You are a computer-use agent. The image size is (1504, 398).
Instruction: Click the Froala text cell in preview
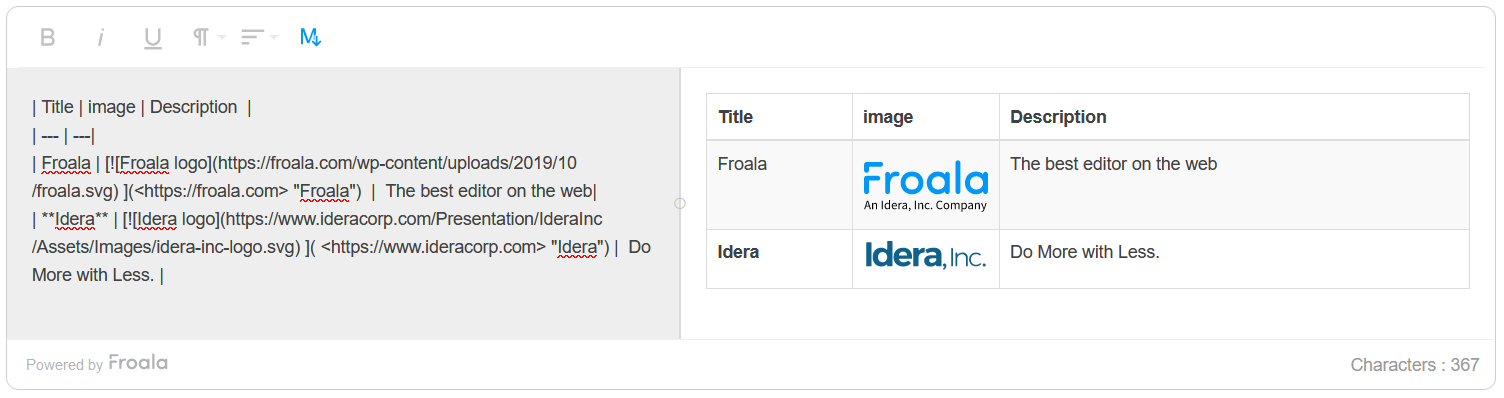(779, 185)
